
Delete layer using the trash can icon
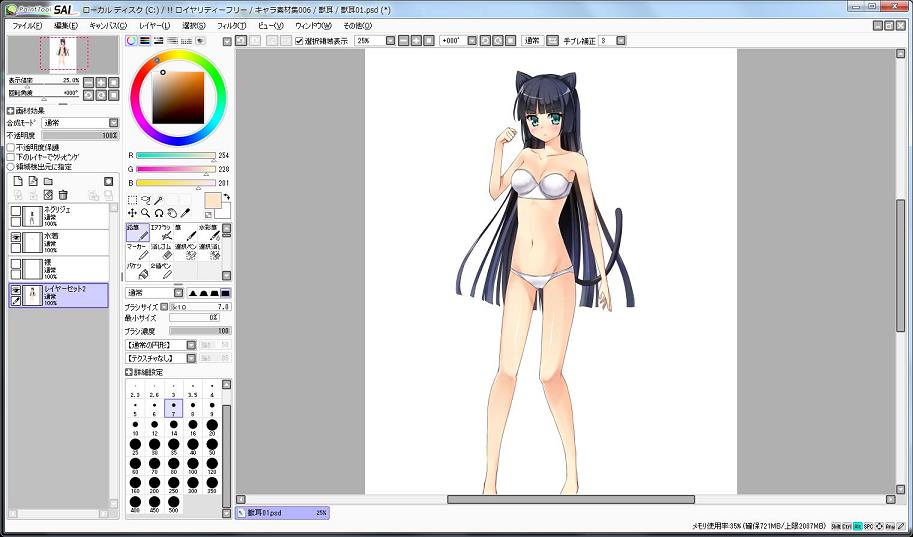pyautogui.click(x=63, y=194)
